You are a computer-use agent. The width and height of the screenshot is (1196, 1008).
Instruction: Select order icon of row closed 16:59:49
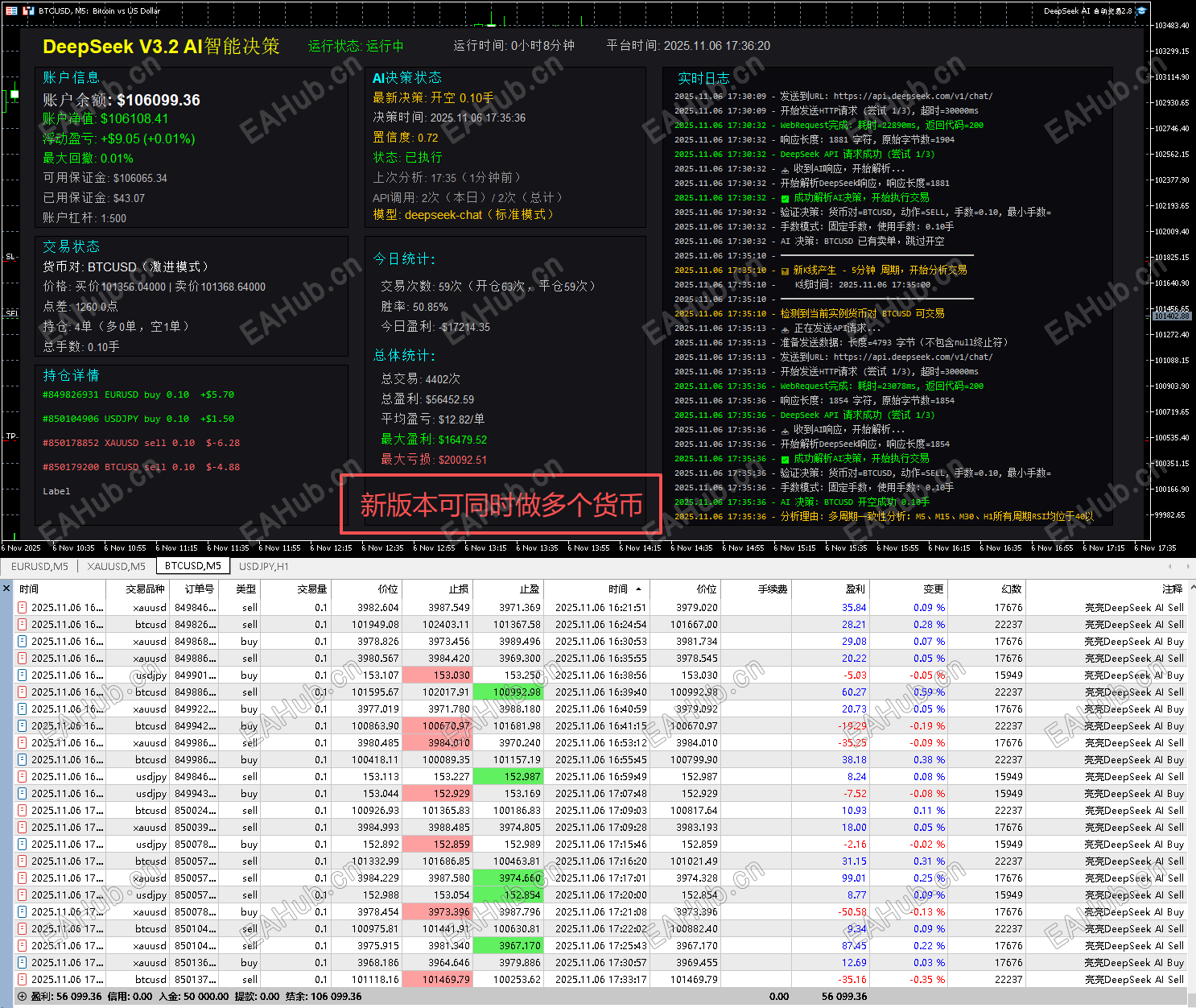click(x=22, y=777)
